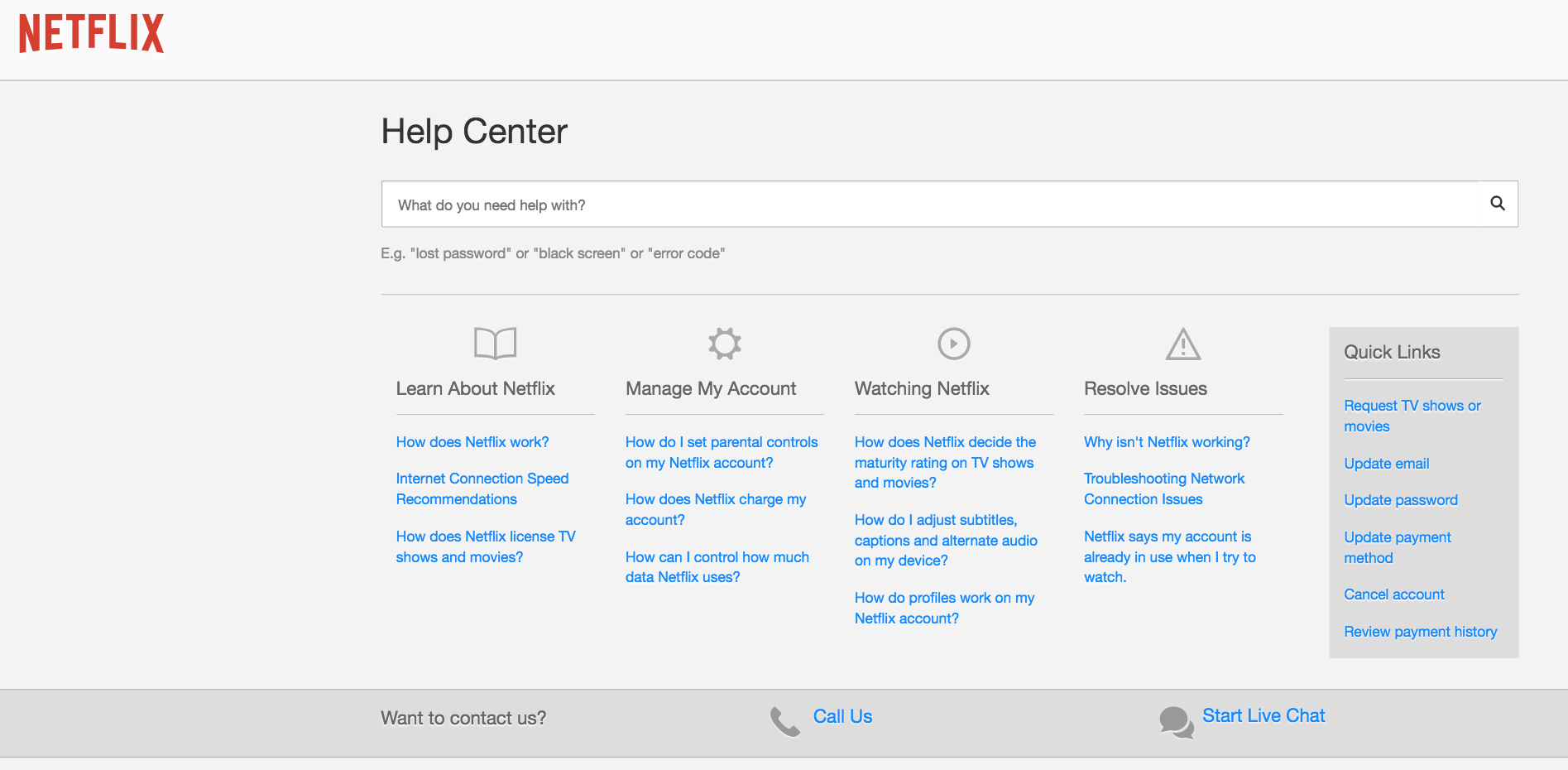Image resolution: width=1568 pixels, height=770 pixels.
Task: Open 'How do profiles work' article
Action: click(x=945, y=608)
